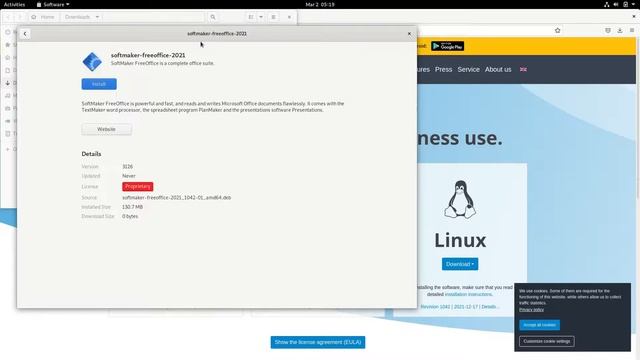Click the softmaker-freeoffice-2021 app icon

(92, 62)
